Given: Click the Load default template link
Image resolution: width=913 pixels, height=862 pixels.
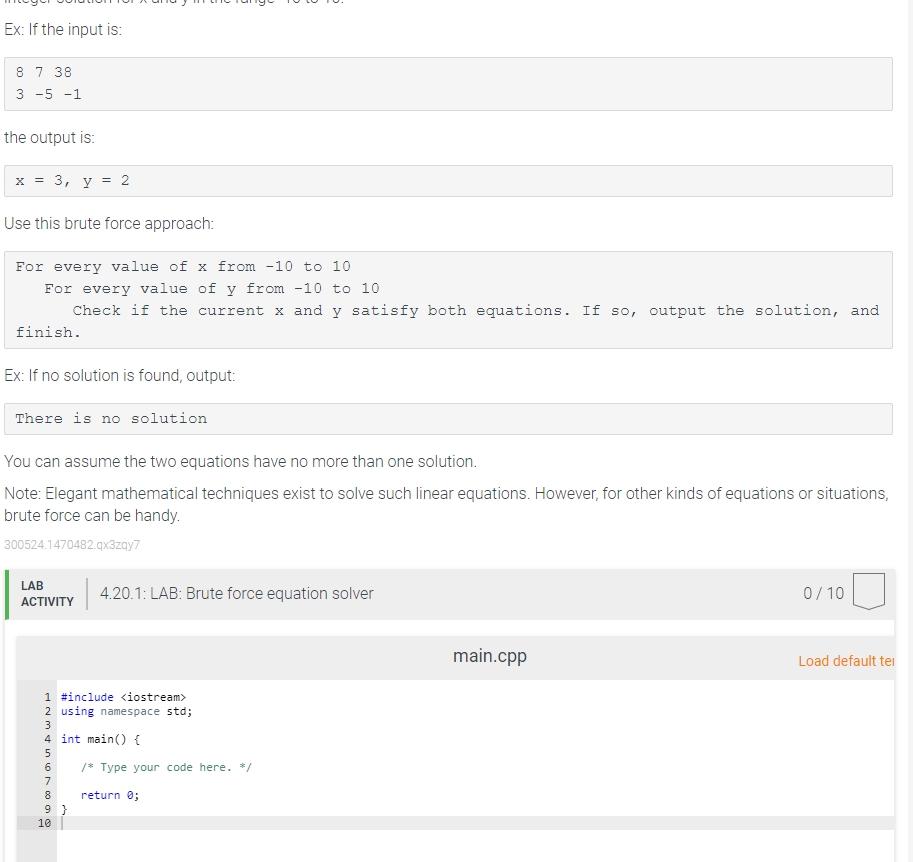Looking at the screenshot, I should click(845, 661).
